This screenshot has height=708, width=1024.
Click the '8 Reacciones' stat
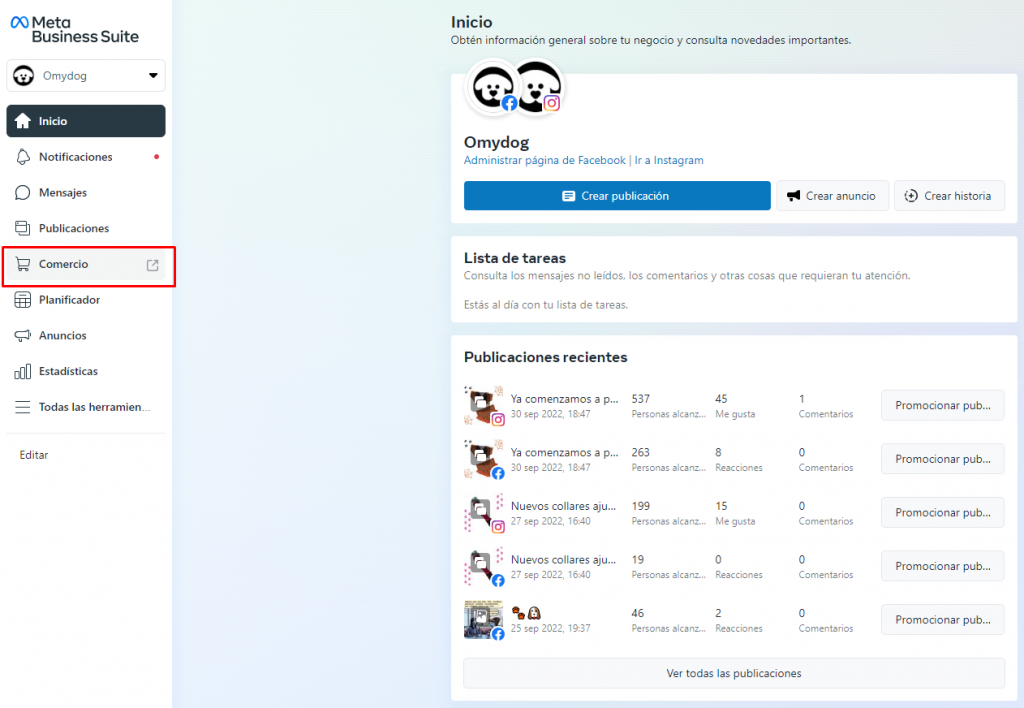click(739, 459)
